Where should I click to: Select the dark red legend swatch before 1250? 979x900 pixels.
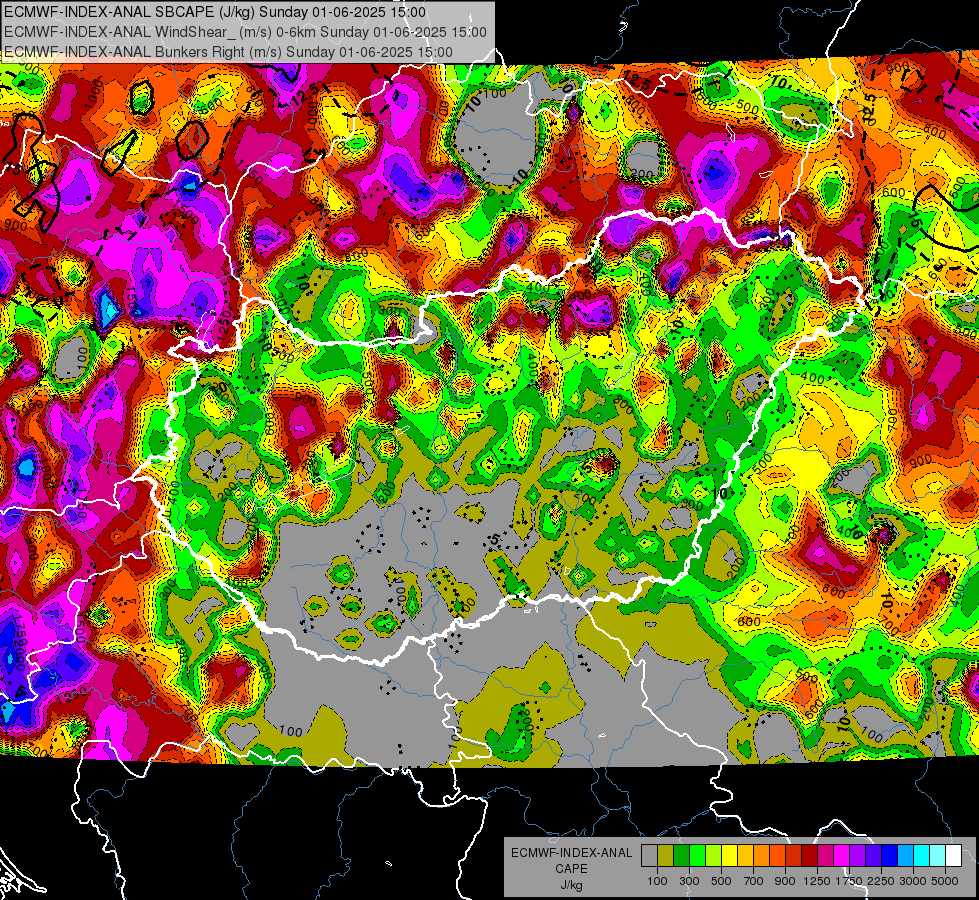(810, 855)
